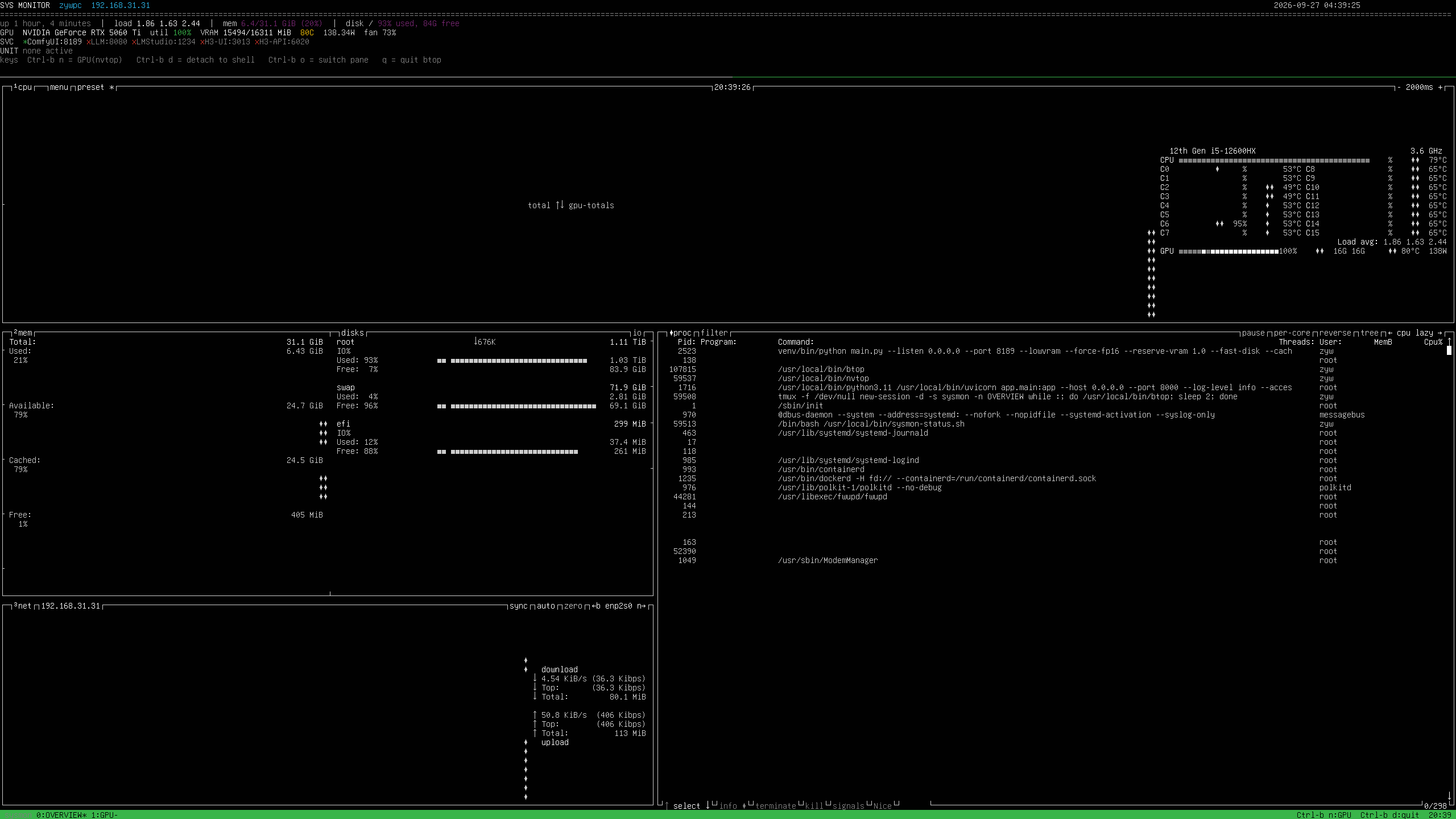Toggle per-core process CPU usage
The image size is (1456, 819).
coord(1292,333)
